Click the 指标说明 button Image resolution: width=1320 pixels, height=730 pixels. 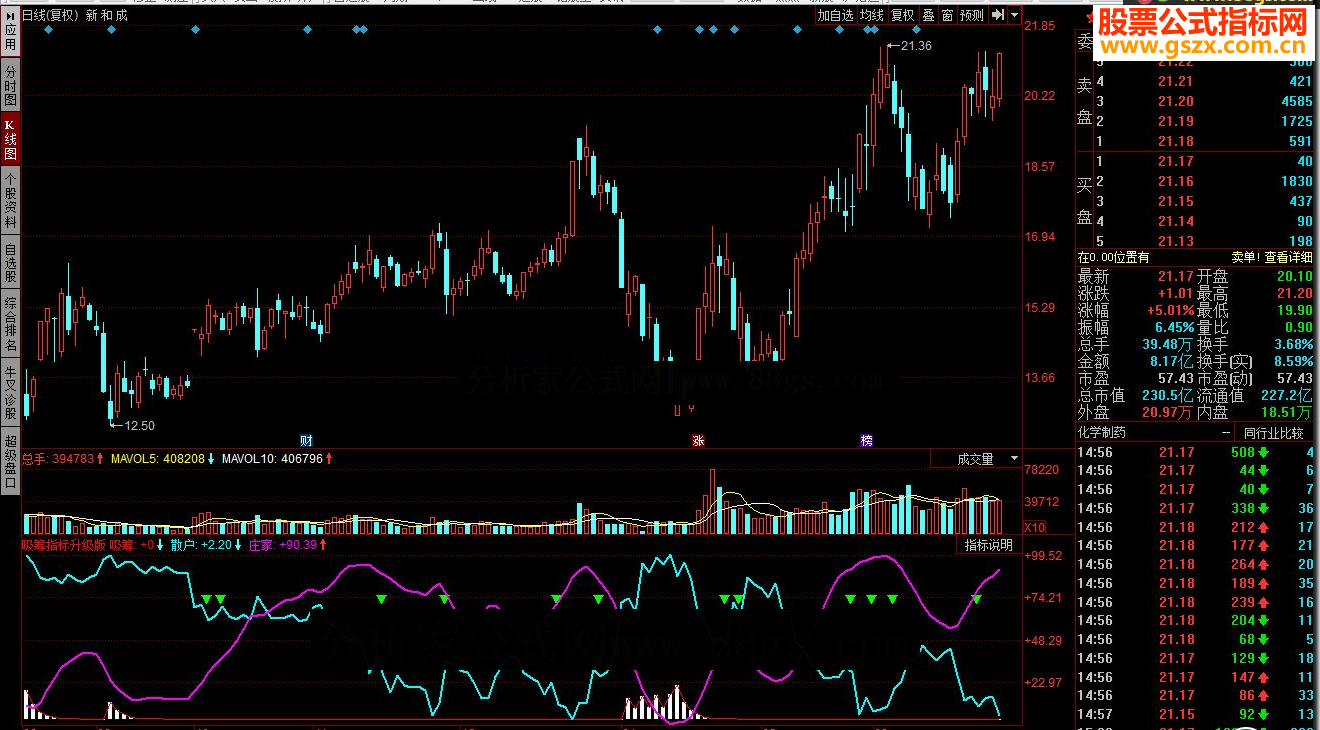pos(988,545)
